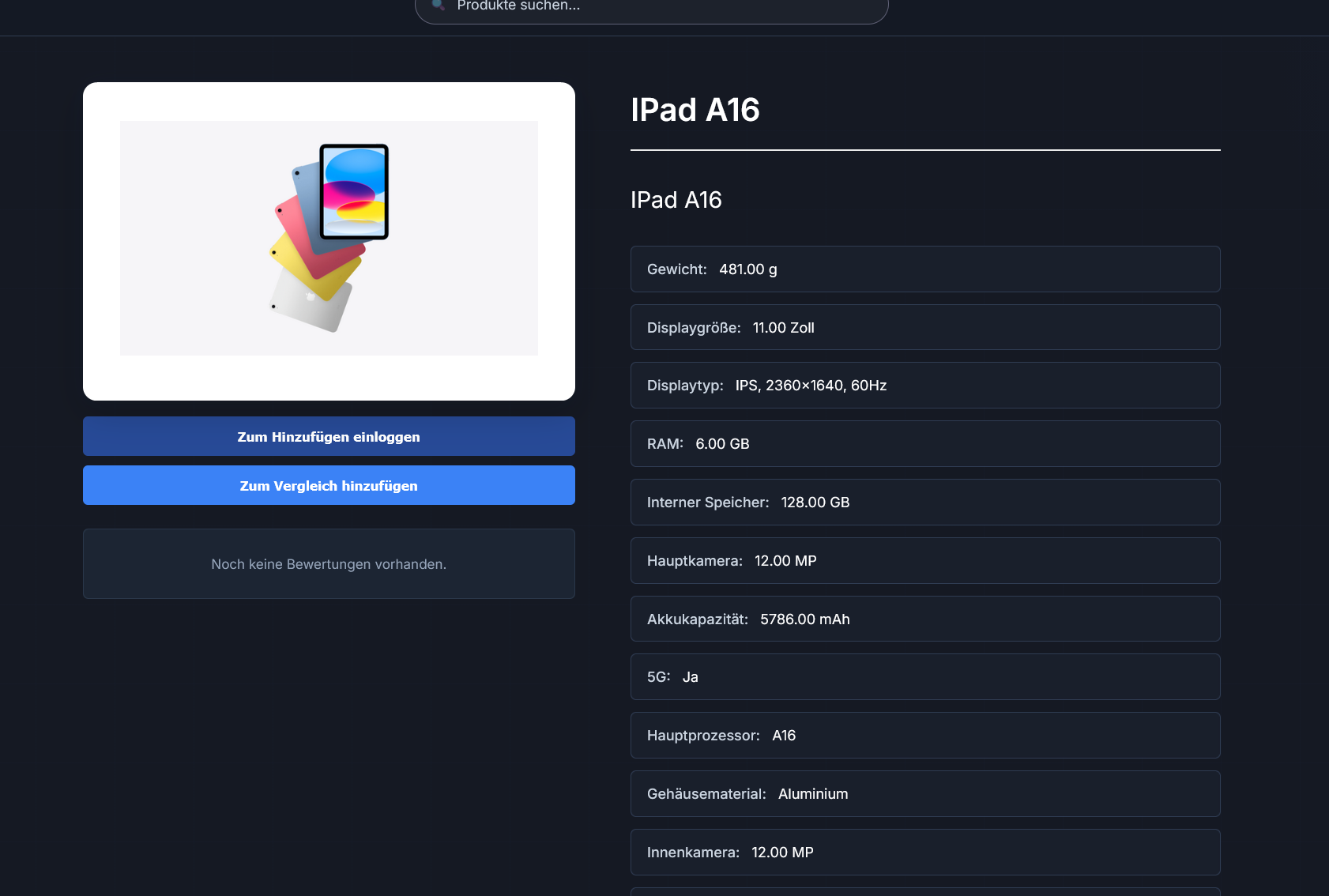The height and width of the screenshot is (896, 1329).
Task: Click the large 'IPad A16' page title
Action: pos(695,110)
